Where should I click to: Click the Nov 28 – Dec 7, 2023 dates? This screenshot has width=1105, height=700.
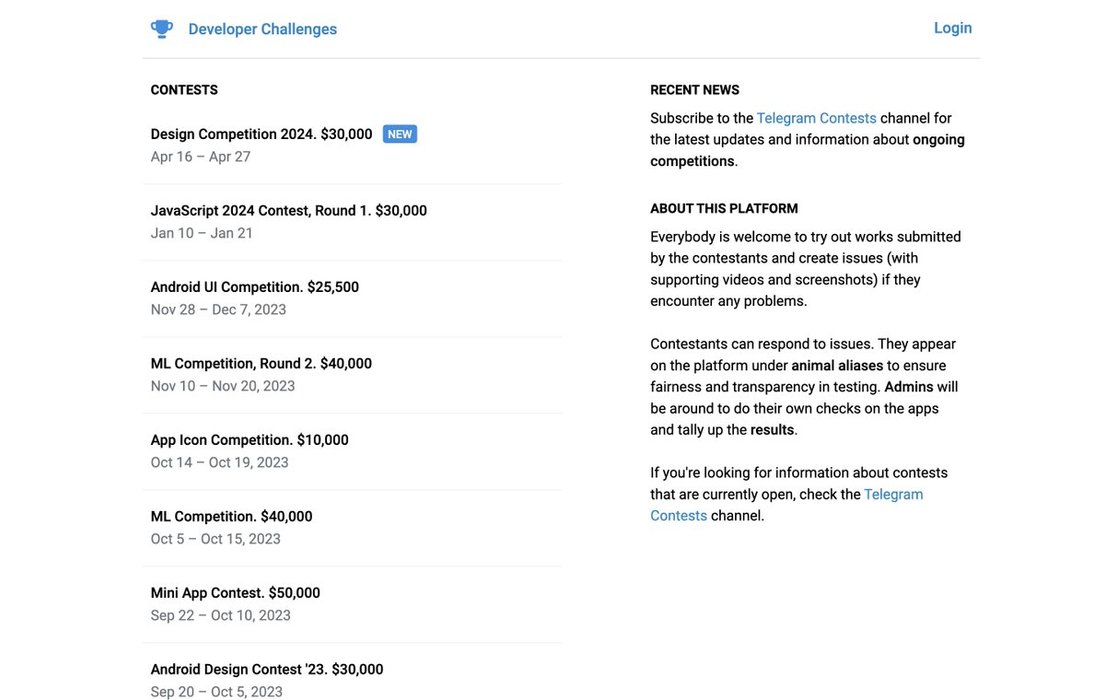(218, 310)
